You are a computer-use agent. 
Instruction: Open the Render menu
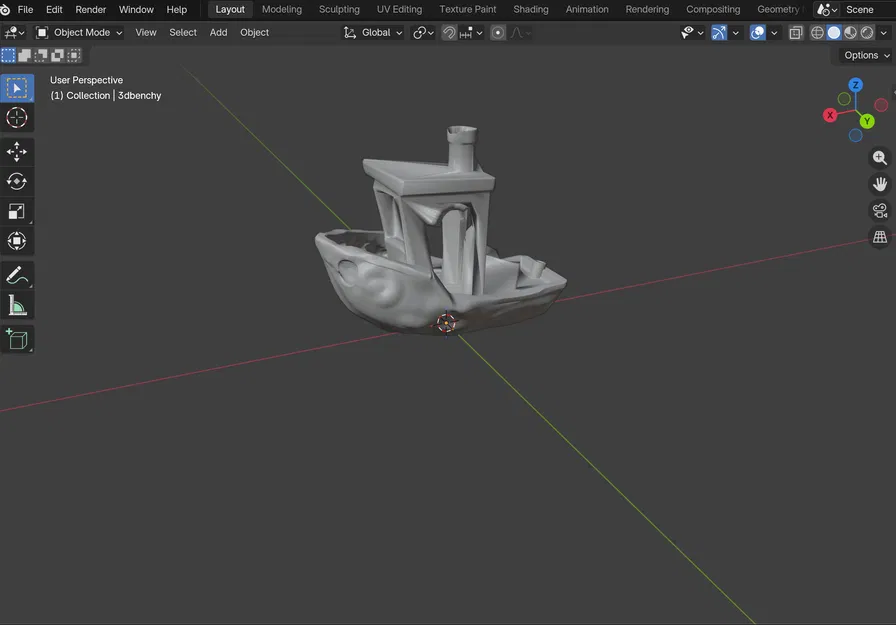point(90,9)
